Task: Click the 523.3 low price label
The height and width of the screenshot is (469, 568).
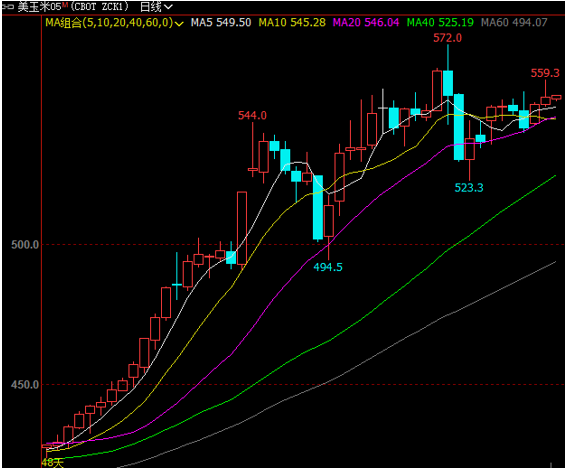Action: click(469, 188)
